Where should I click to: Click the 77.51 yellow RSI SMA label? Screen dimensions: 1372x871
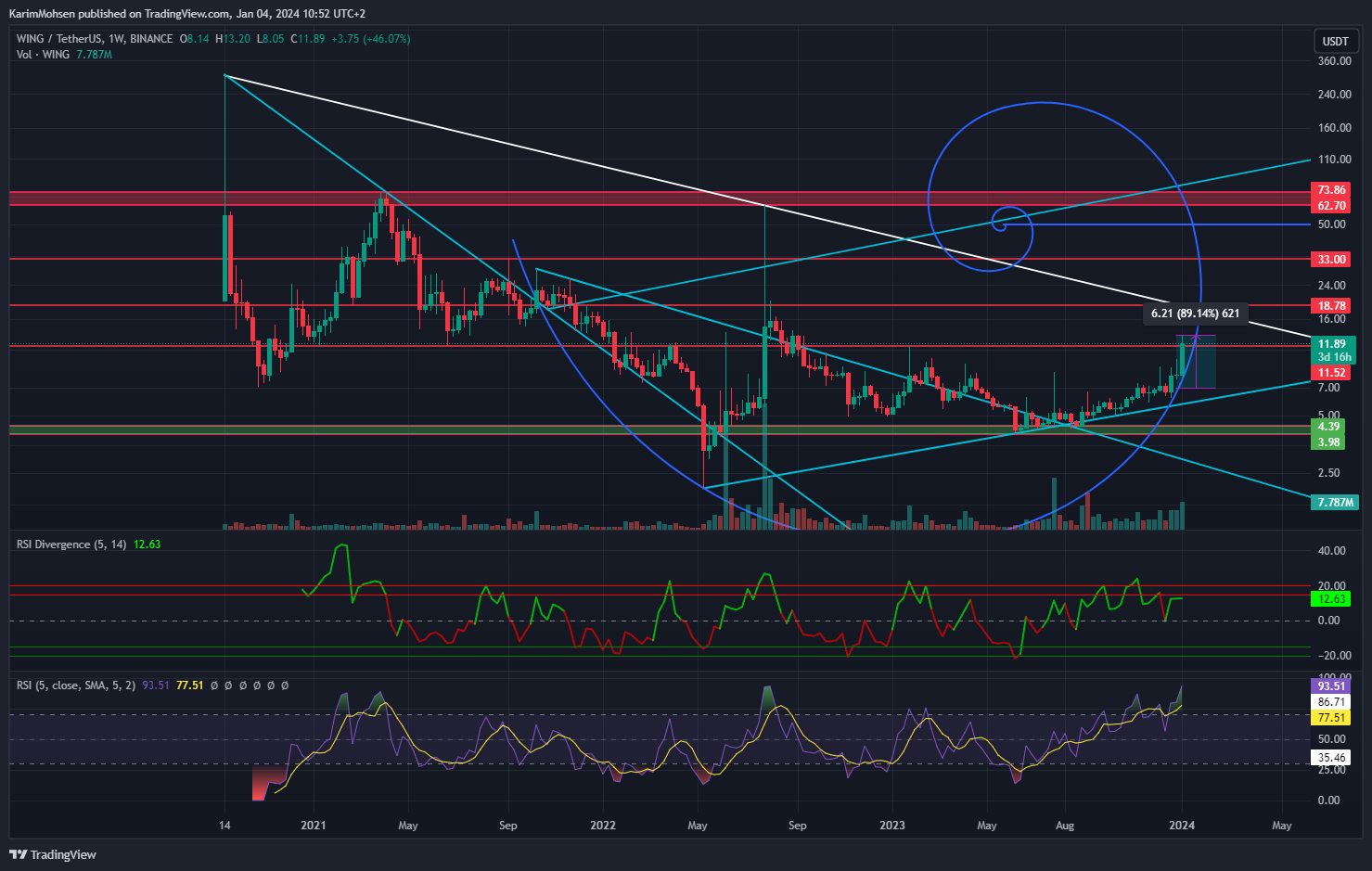(x=1331, y=718)
